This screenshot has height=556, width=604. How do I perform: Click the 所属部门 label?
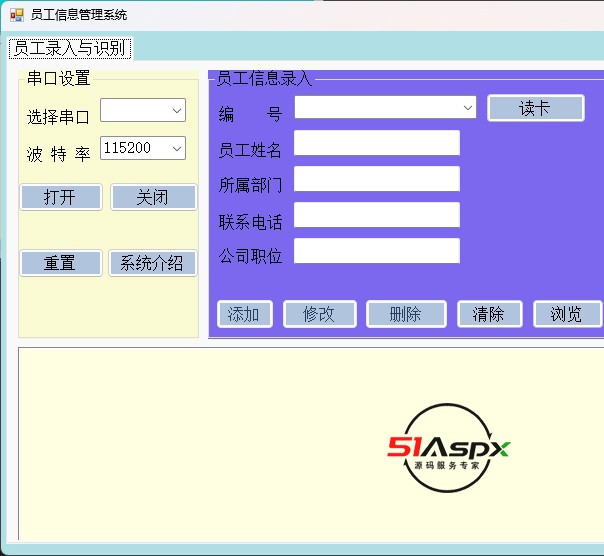250,185
